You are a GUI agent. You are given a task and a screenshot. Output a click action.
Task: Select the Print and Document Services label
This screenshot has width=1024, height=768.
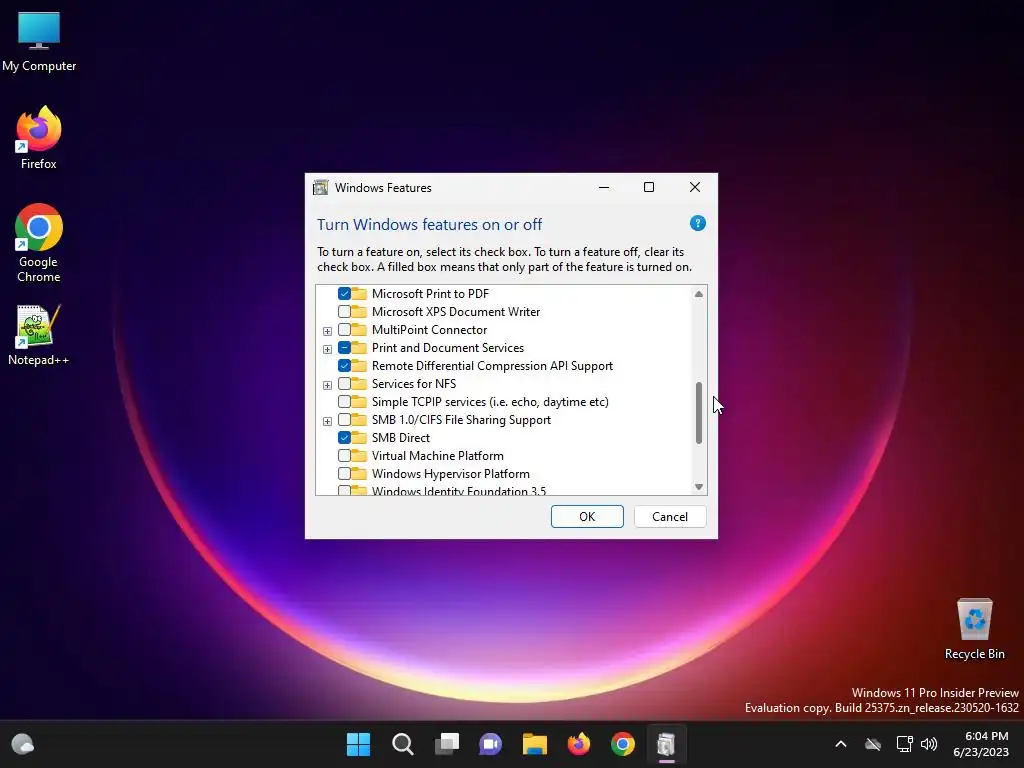tap(448, 347)
